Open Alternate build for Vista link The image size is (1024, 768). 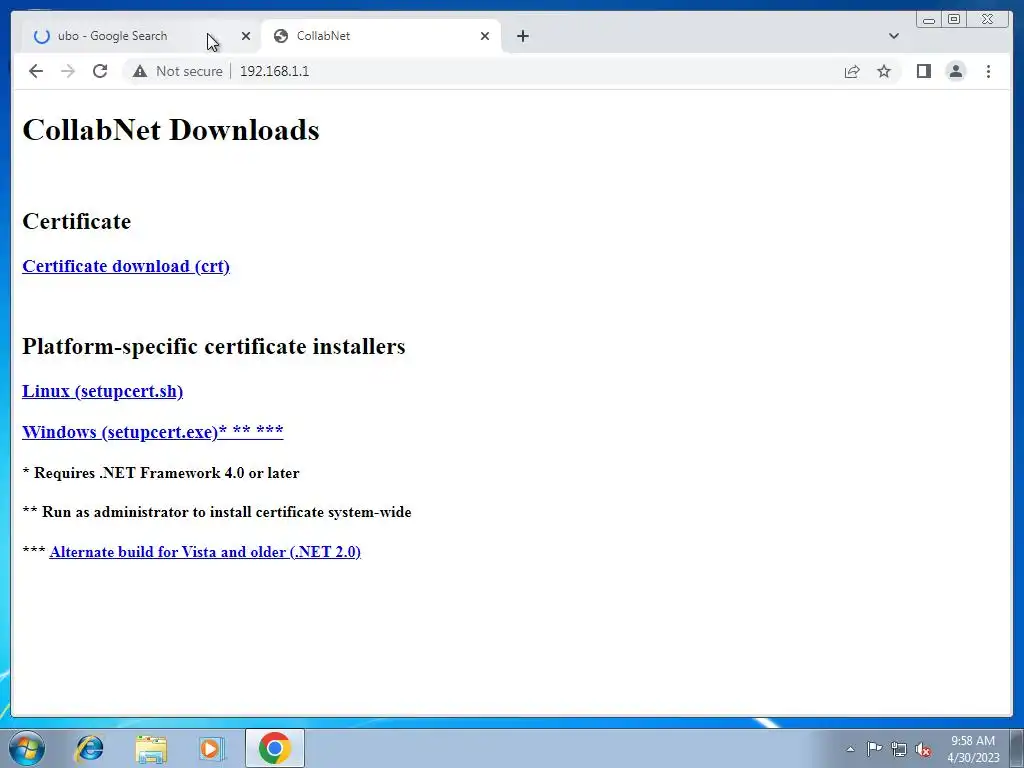tap(205, 552)
